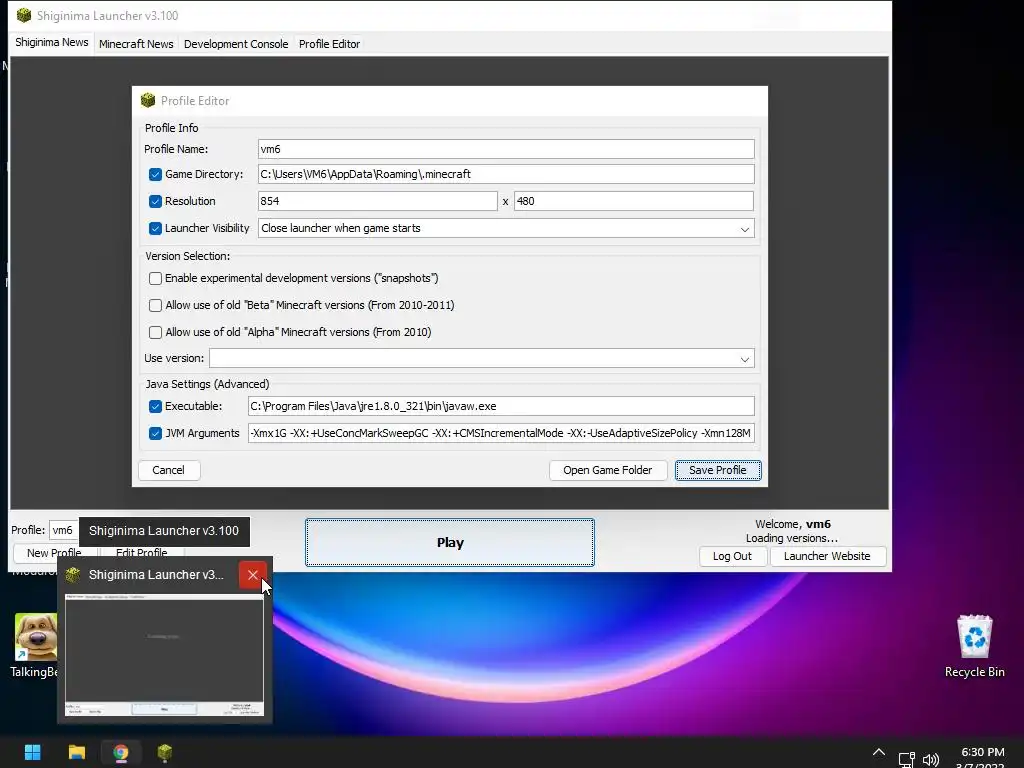
Task: Open Google Chrome from taskbar
Action: click(x=121, y=752)
